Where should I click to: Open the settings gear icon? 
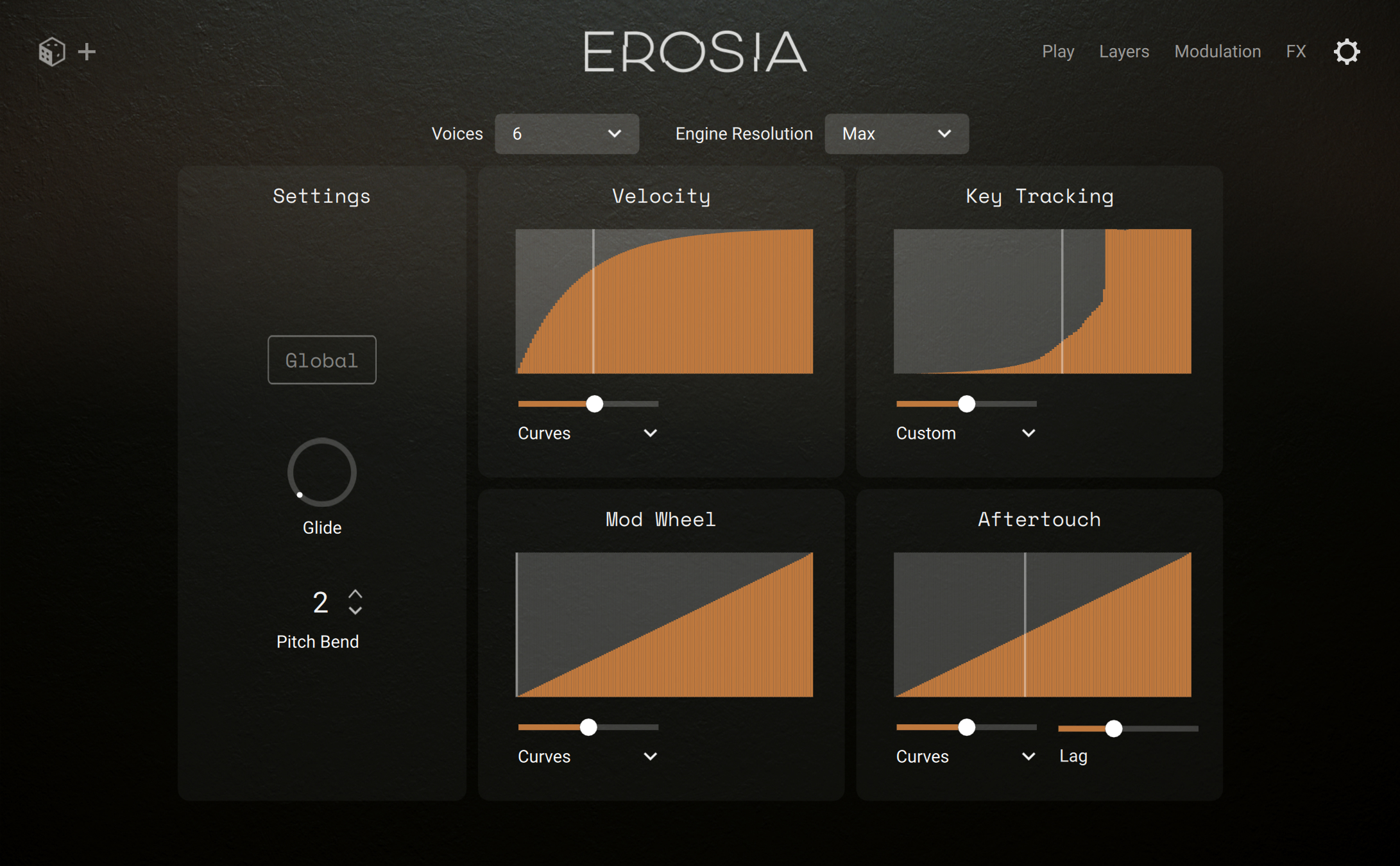(1346, 51)
